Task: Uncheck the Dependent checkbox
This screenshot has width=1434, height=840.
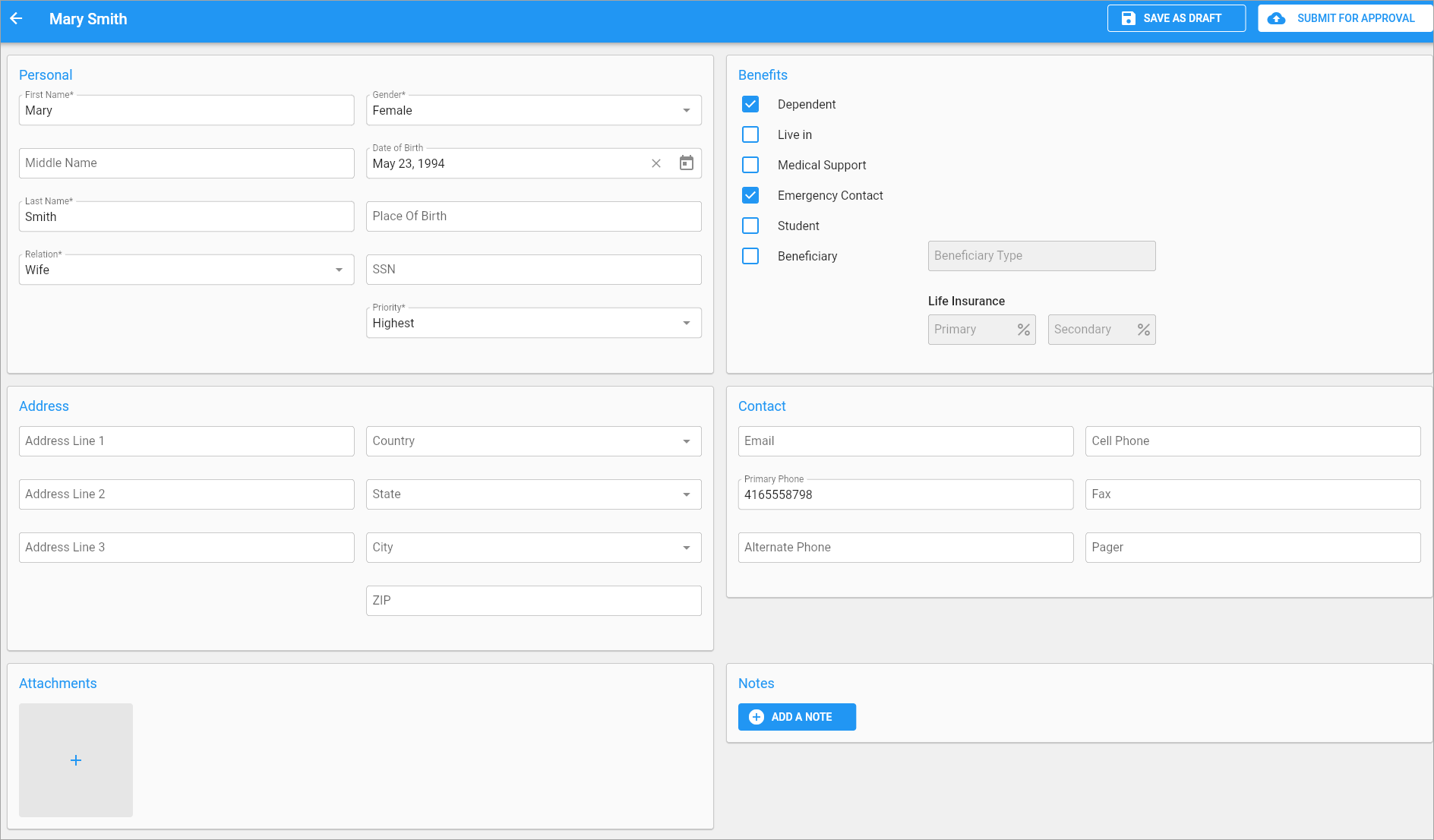Action: pos(750,104)
